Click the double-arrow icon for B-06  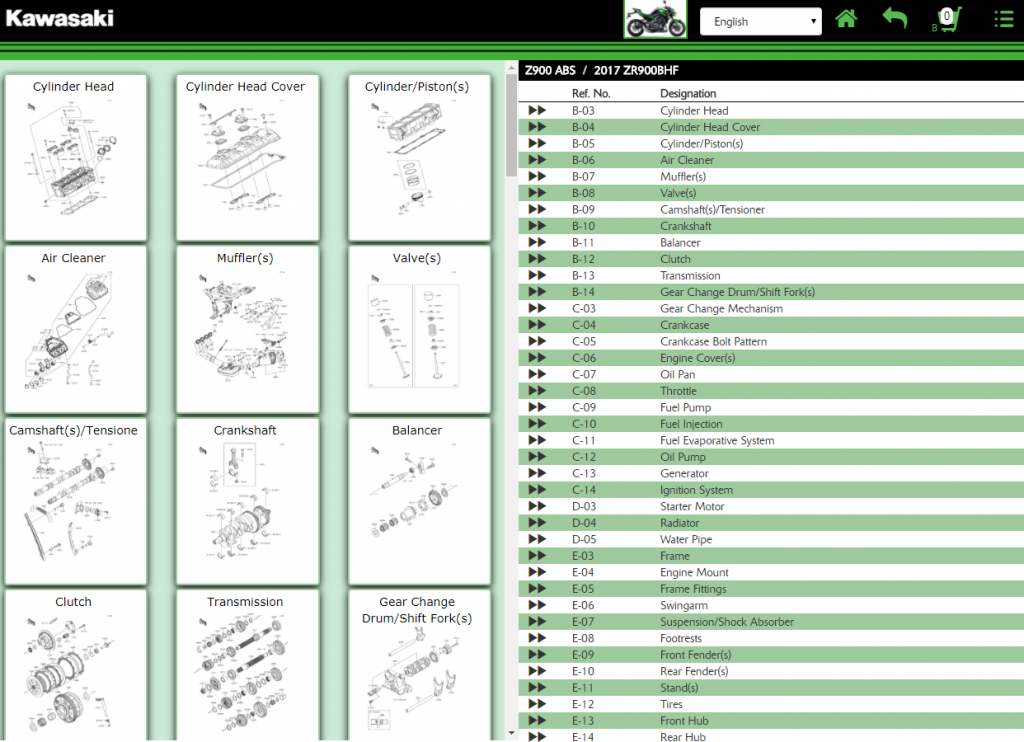coord(537,160)
